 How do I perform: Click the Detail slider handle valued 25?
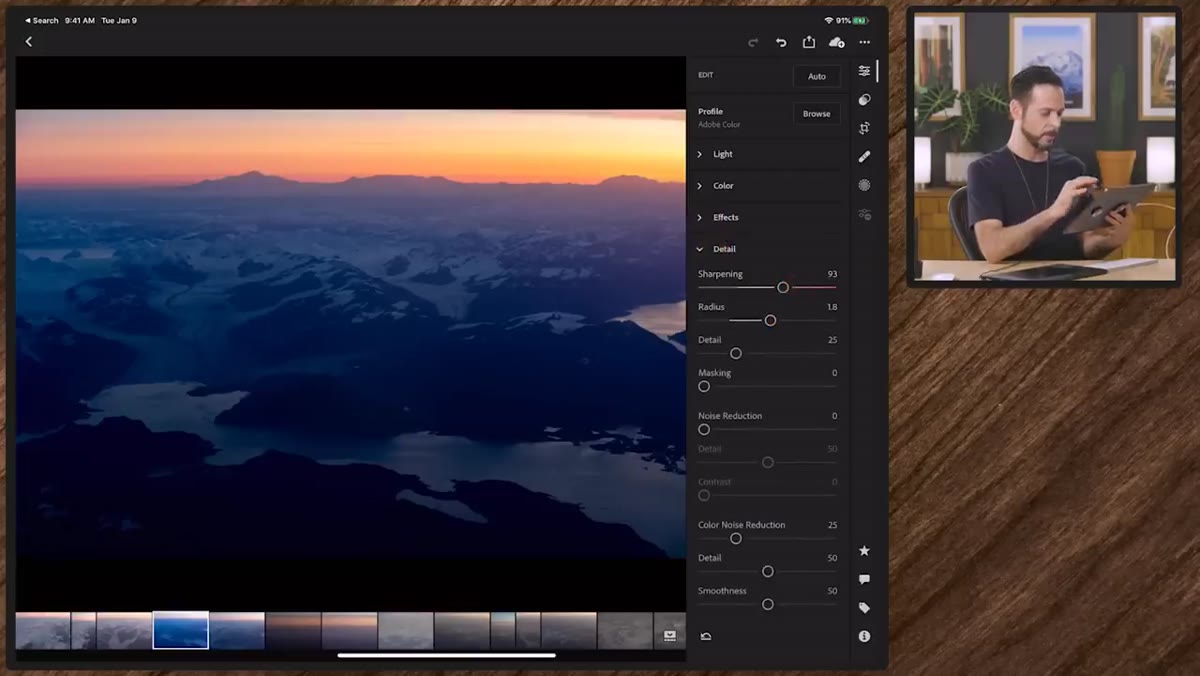736,354
